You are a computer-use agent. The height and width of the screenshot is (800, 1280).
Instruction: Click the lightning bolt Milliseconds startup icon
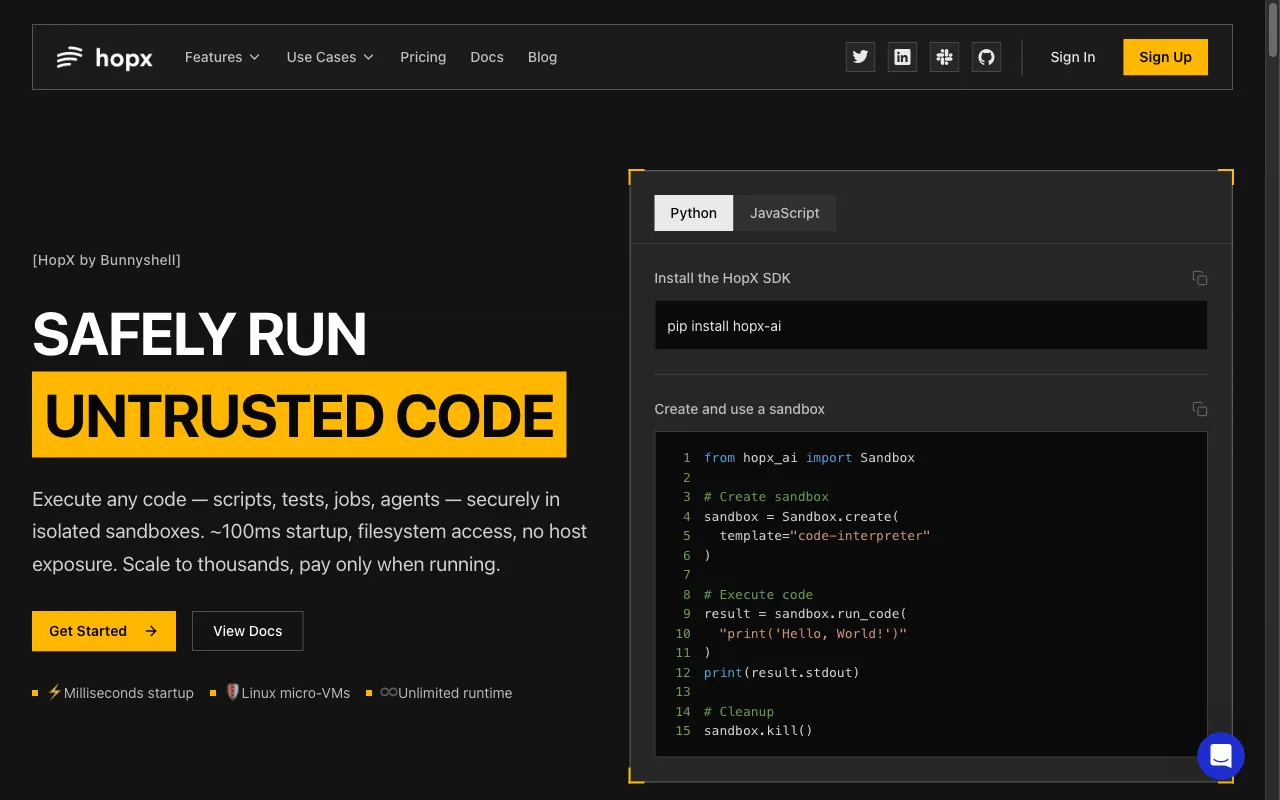click(55, 692)
